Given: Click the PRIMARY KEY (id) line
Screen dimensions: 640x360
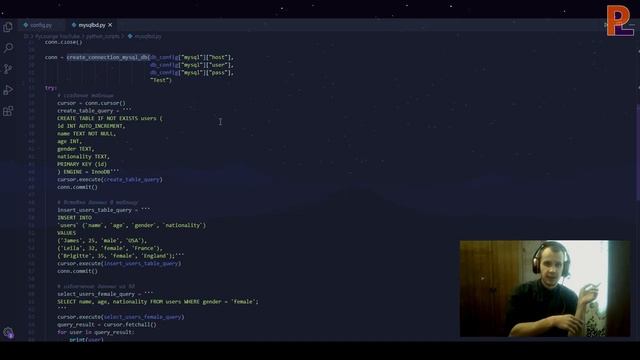Looking at the screenshot, I should click(x=82, y=164).
